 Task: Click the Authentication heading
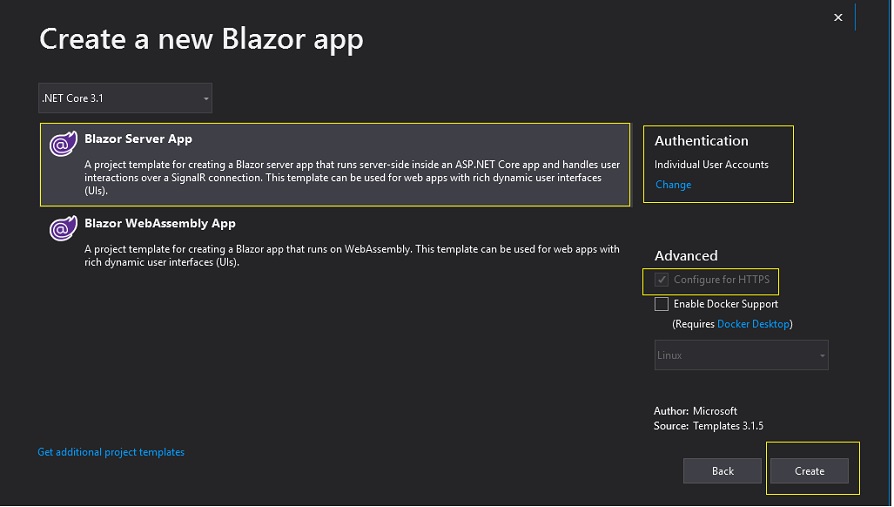(x=701, y=141)
